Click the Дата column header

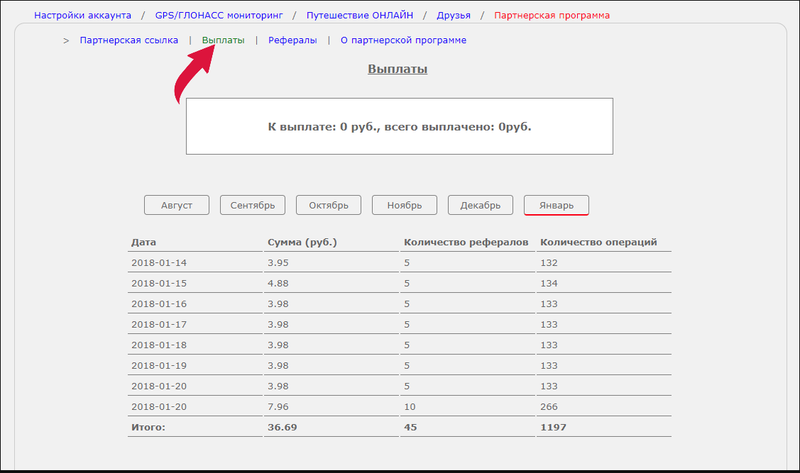tap(144, 242)
